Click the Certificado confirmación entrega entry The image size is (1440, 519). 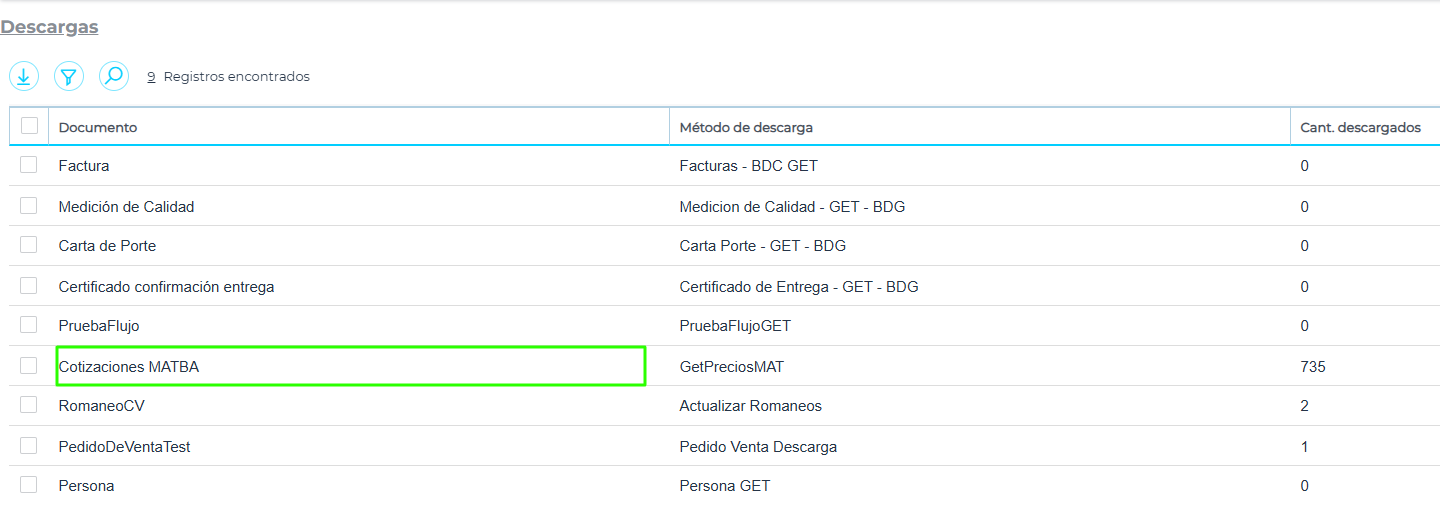(x=166, y=287)
